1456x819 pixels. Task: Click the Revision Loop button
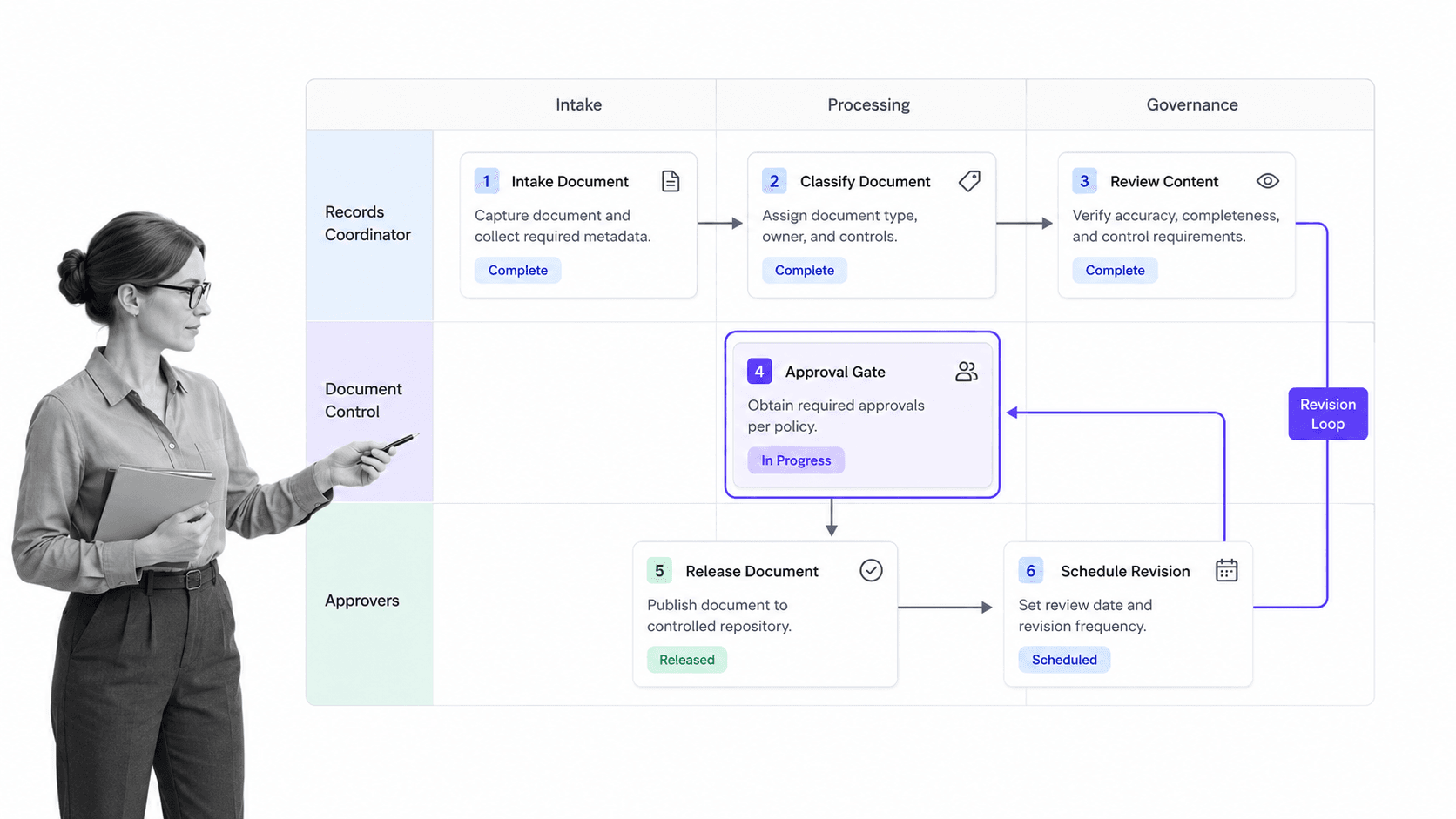point(1328,414)
